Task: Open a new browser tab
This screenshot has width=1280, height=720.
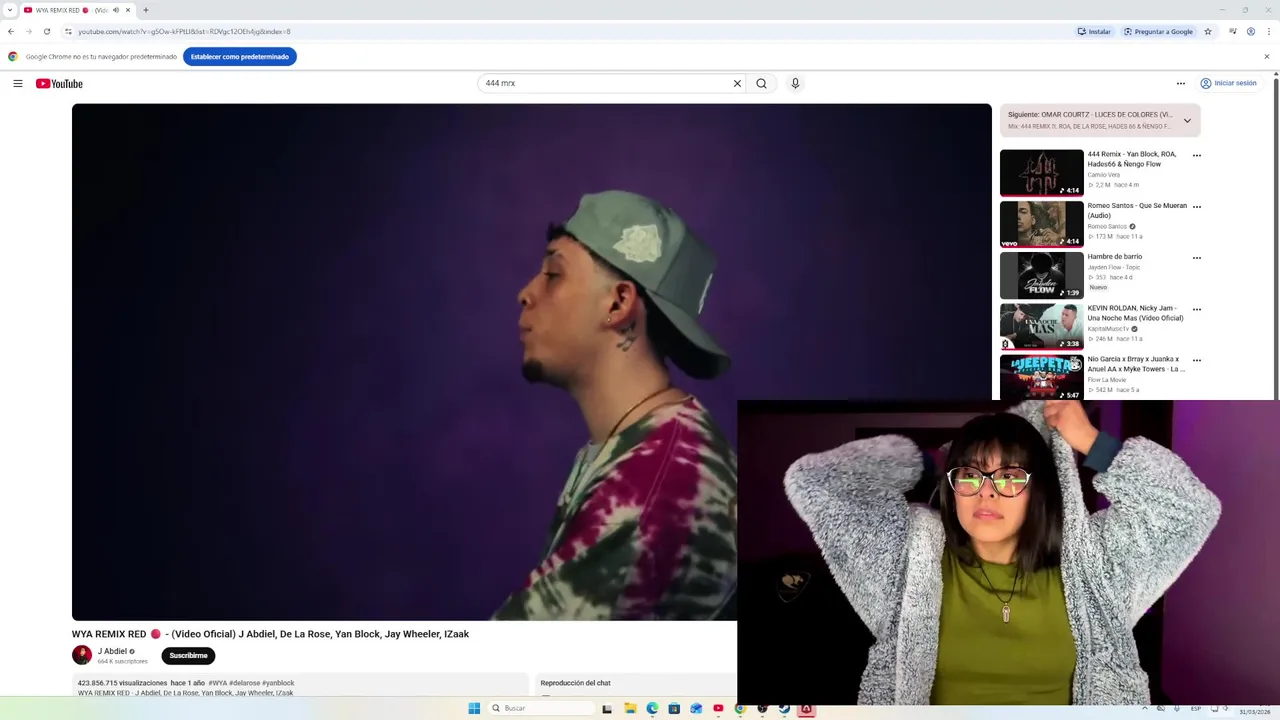Action: [x=146, y=10]
